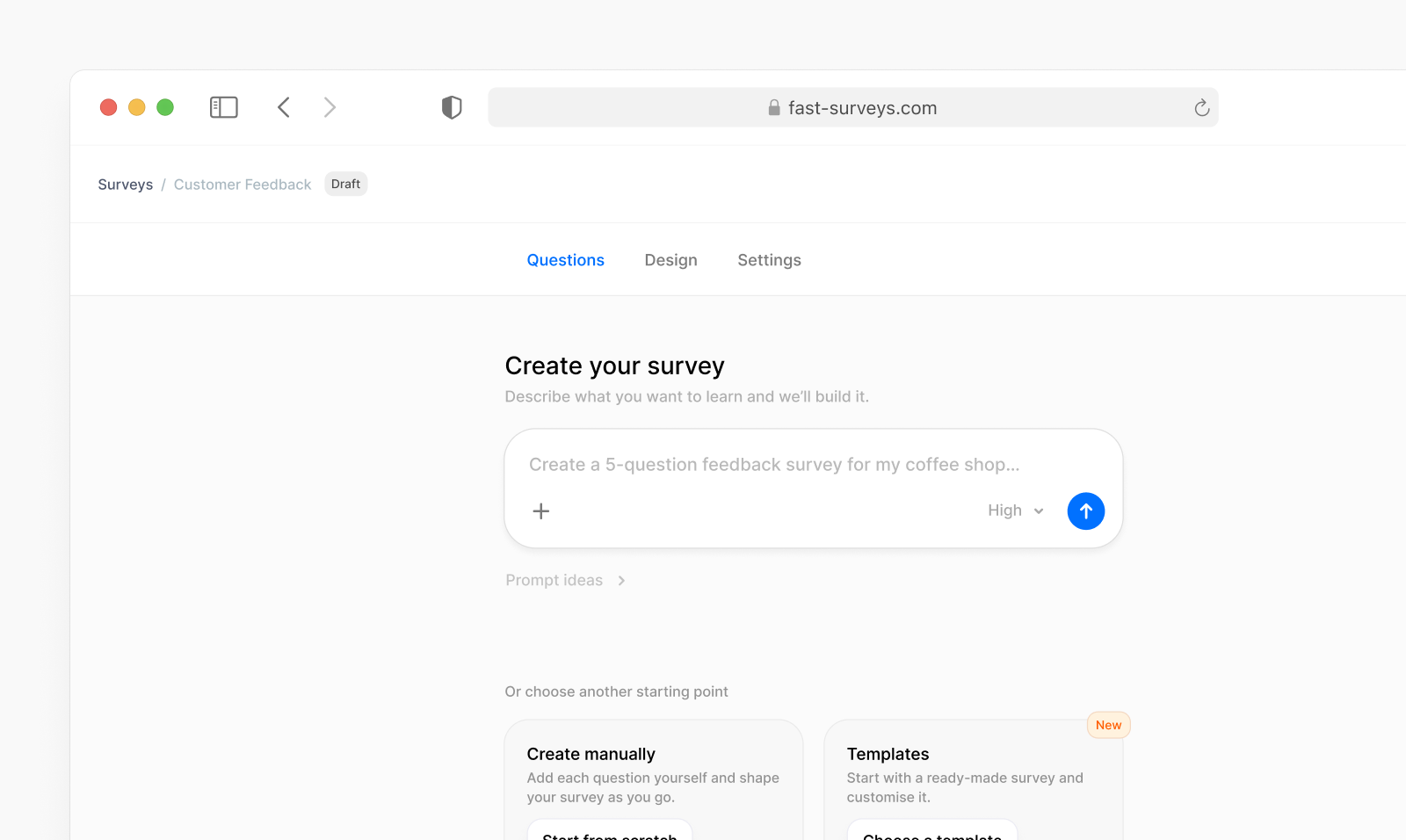Click the plus attachment icon in prompt box

(541, 511)
